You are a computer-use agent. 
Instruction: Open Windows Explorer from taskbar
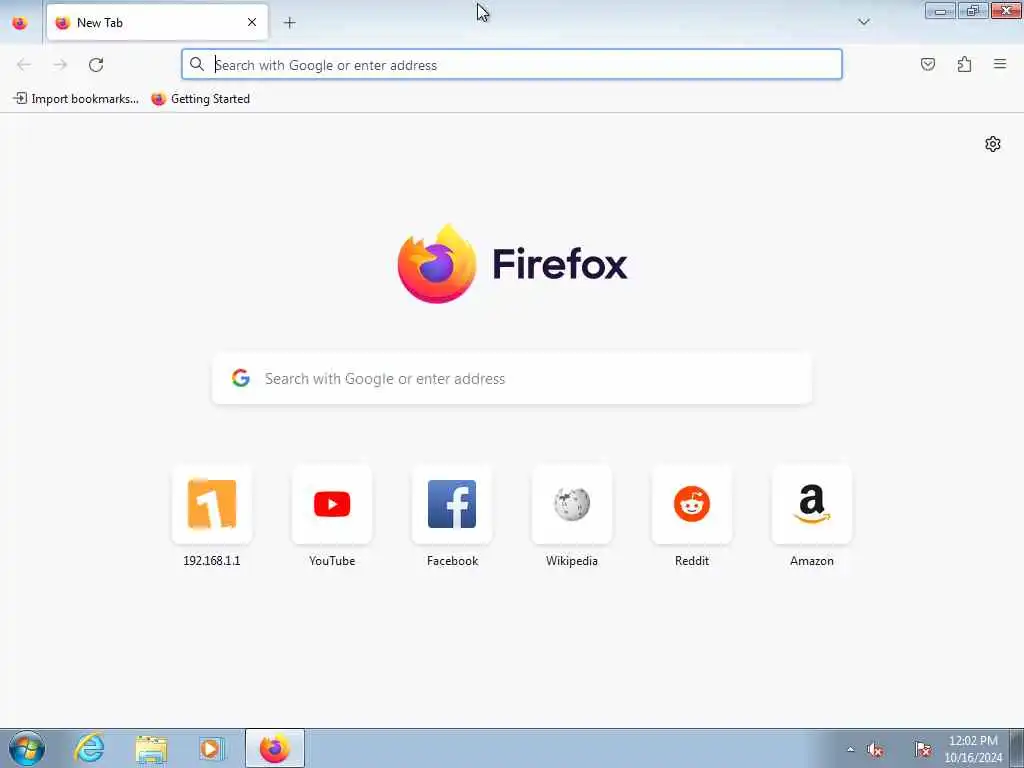pos(152,748)
